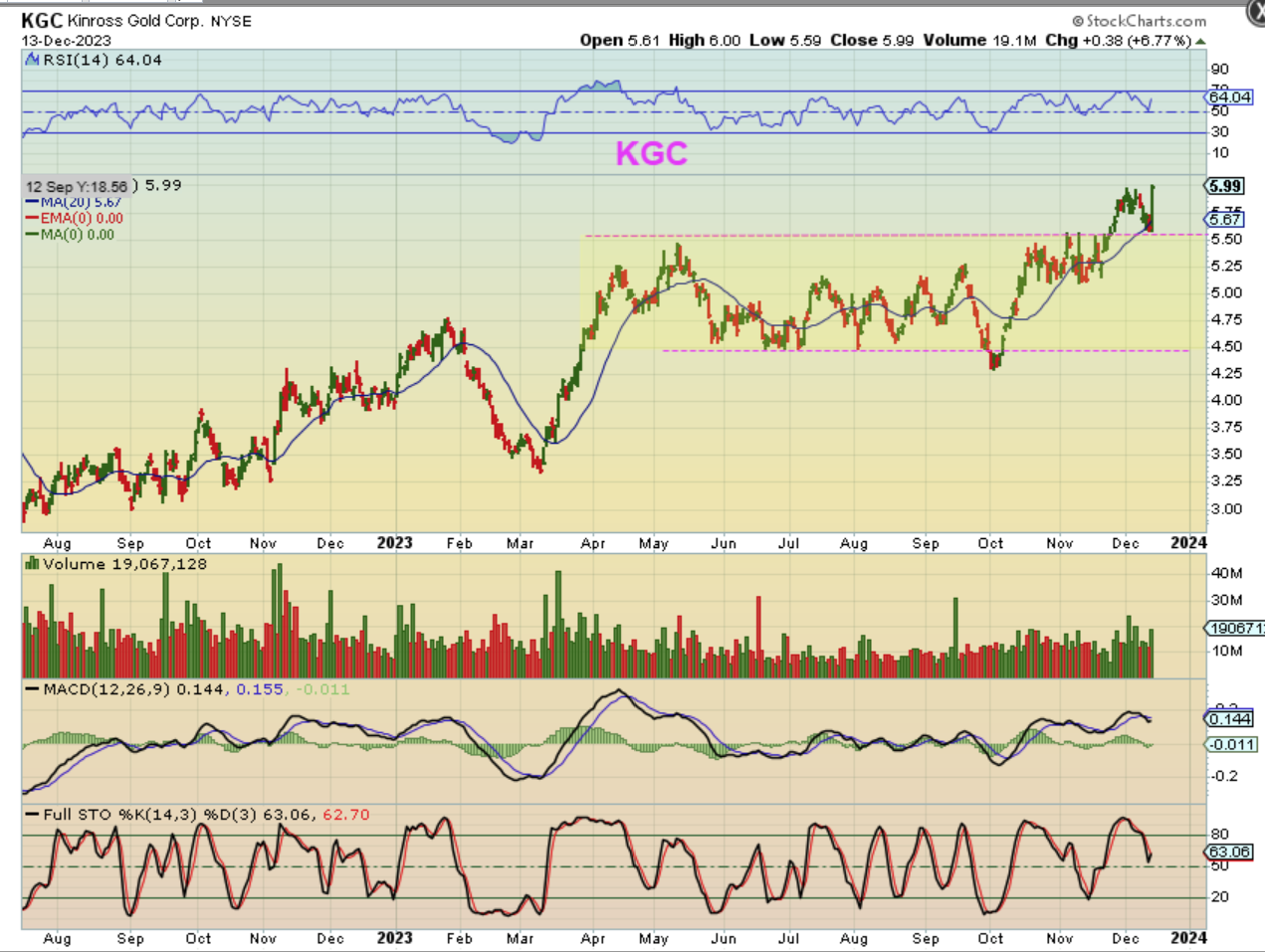Click the green up triangle beside Chg

point(1200,41)
